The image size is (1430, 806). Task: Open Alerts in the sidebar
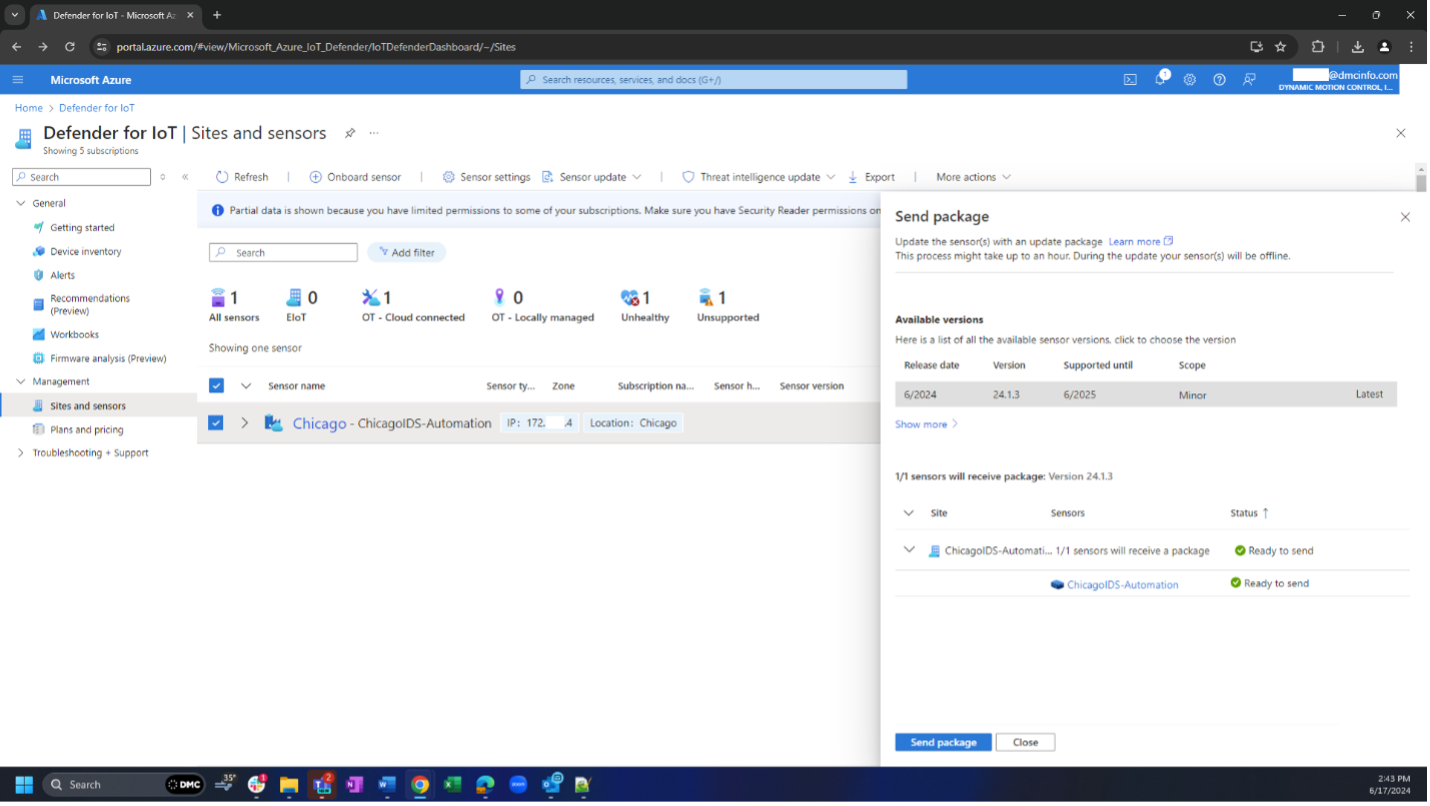62,275
